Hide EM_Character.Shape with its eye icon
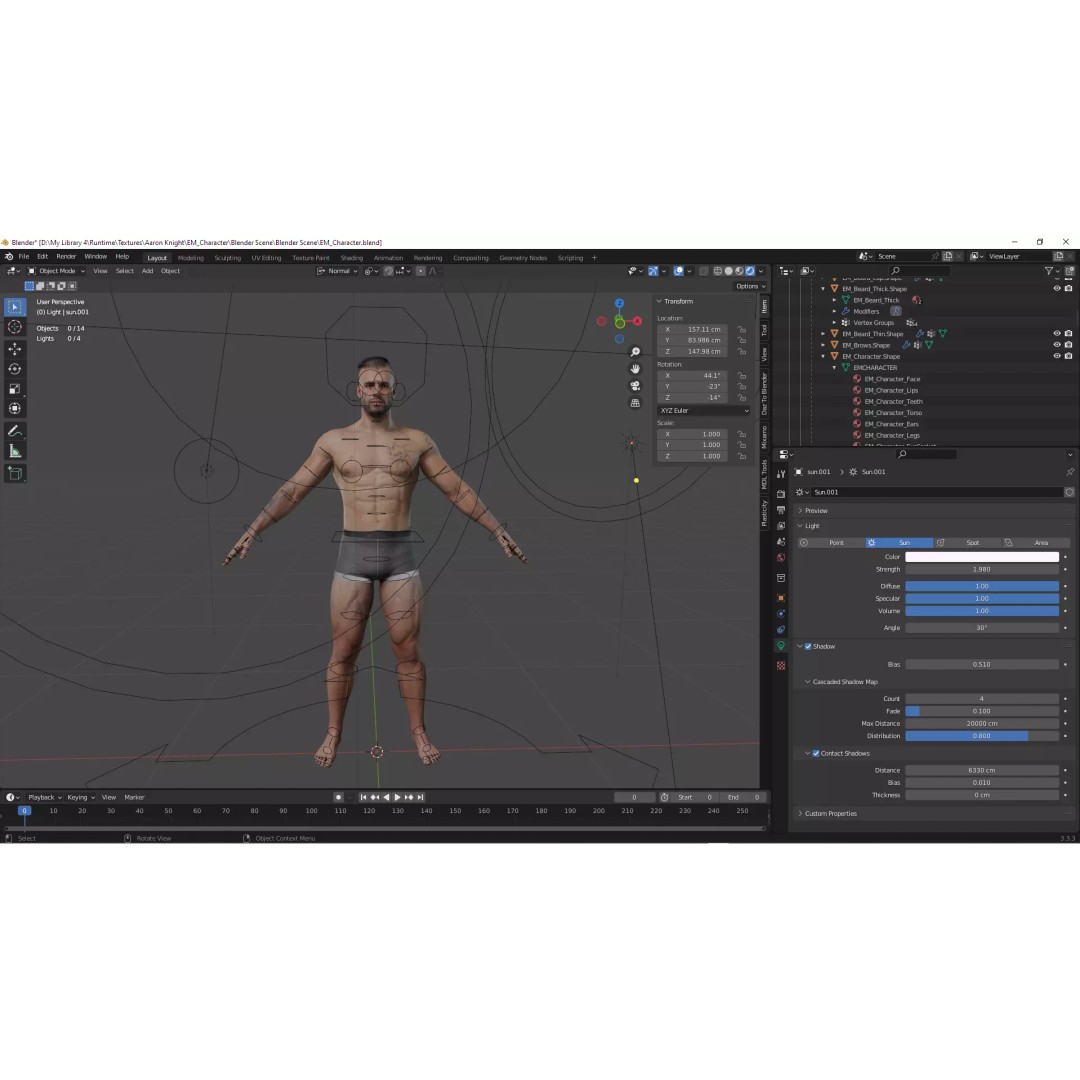 (1057, 356)
